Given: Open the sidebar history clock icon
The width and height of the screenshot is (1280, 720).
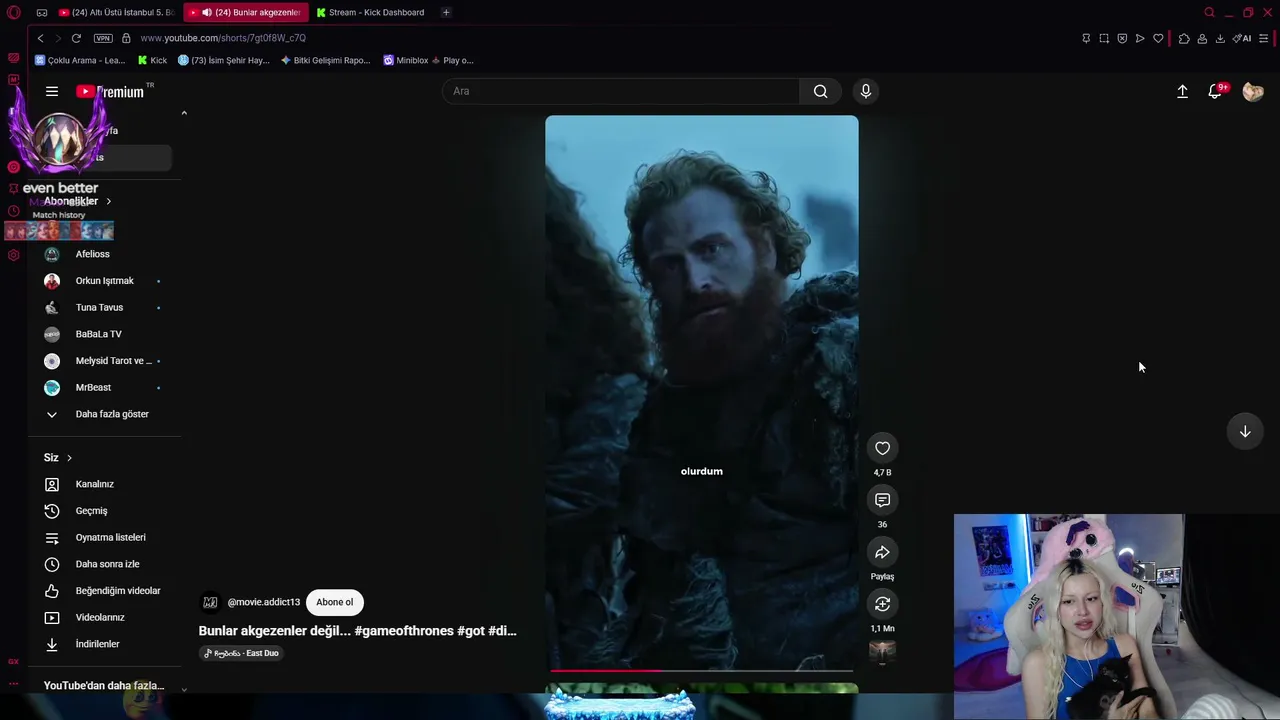Looking at the screenshot, I should (x=13, y=211).
